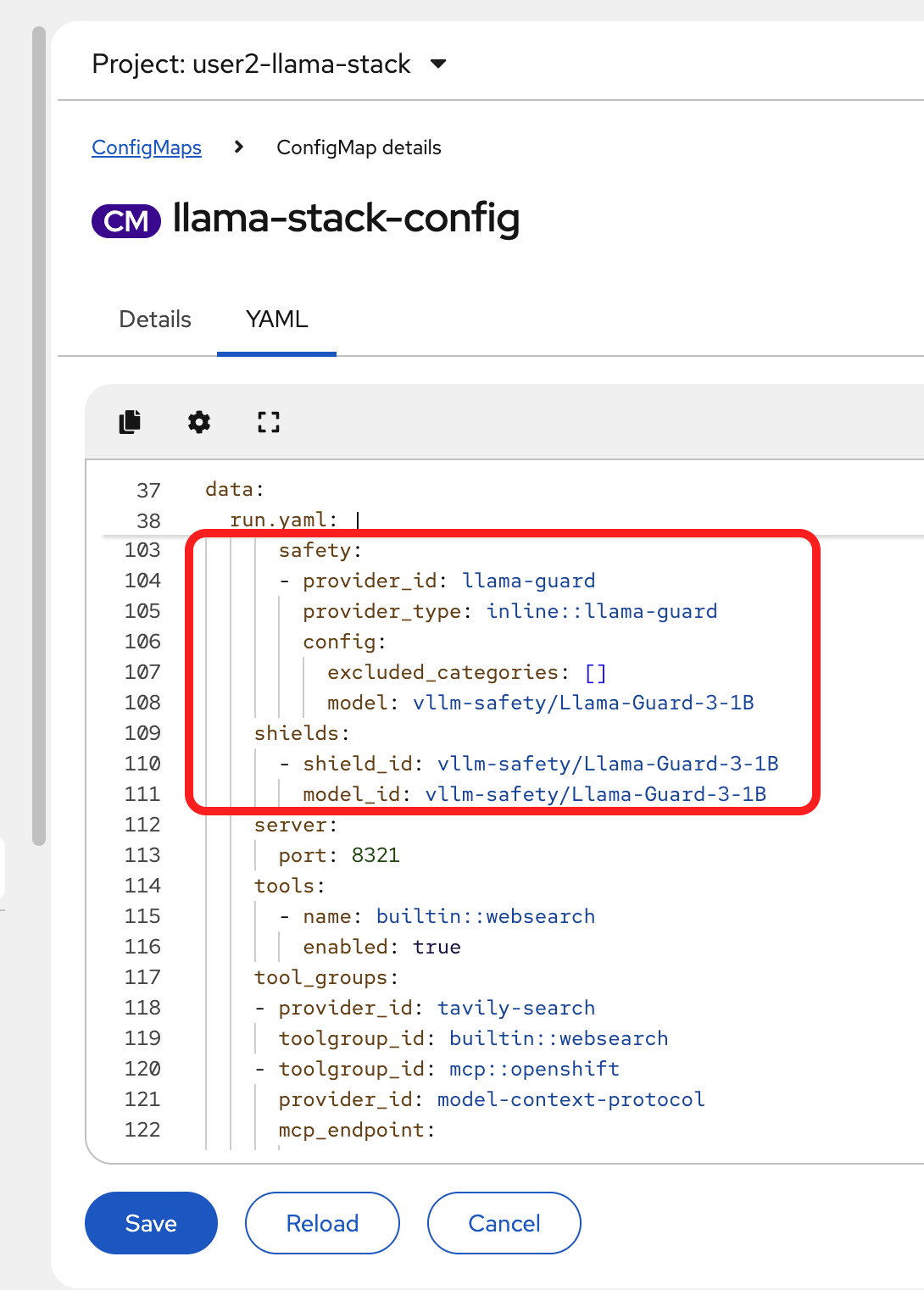Click line number 103 in gutter
The height and width of the screenshot is (1290, 924).
tap(142, 550)
